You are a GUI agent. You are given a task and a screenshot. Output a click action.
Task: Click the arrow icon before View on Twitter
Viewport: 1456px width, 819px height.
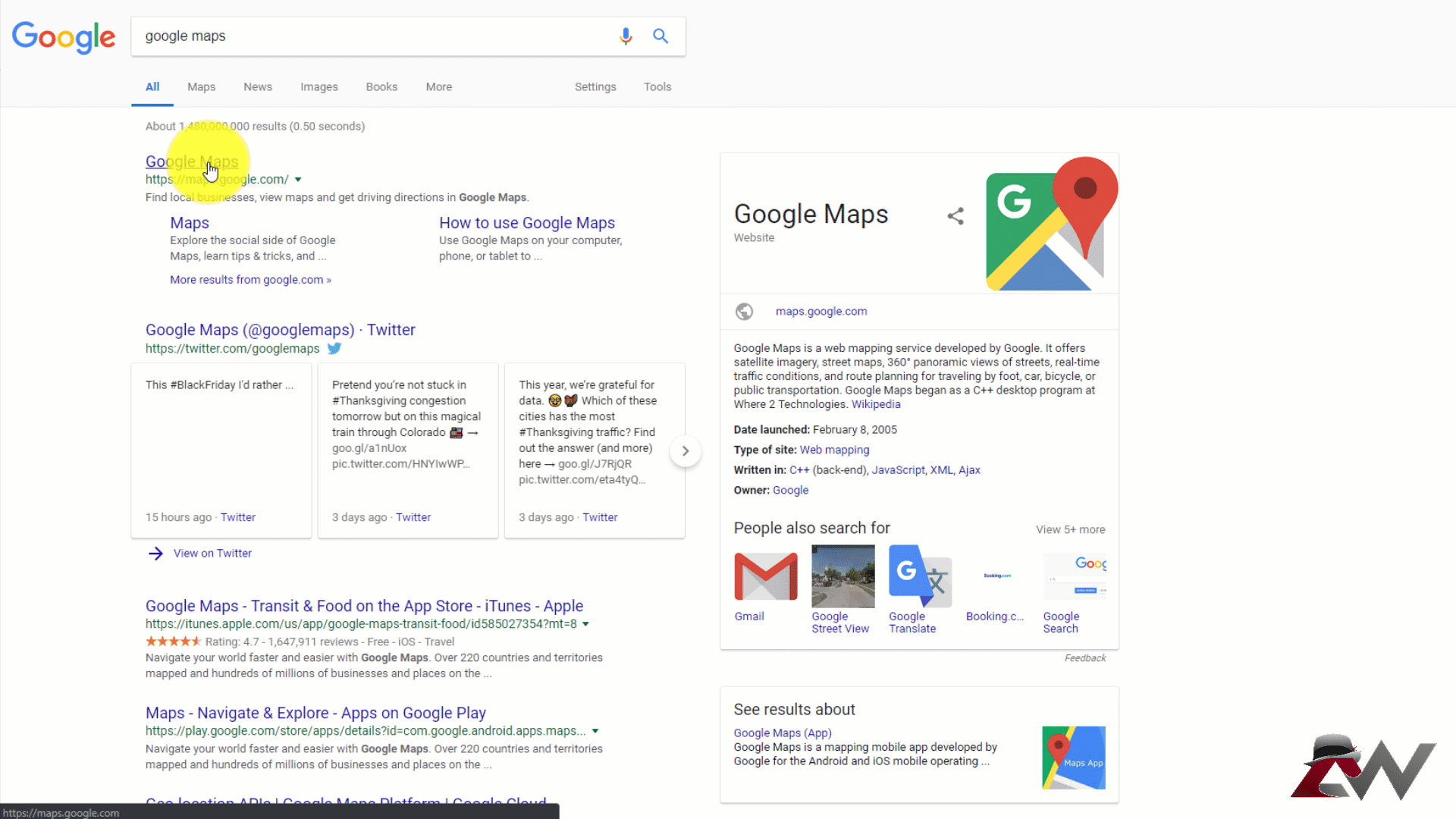click(x=155, y=554)
